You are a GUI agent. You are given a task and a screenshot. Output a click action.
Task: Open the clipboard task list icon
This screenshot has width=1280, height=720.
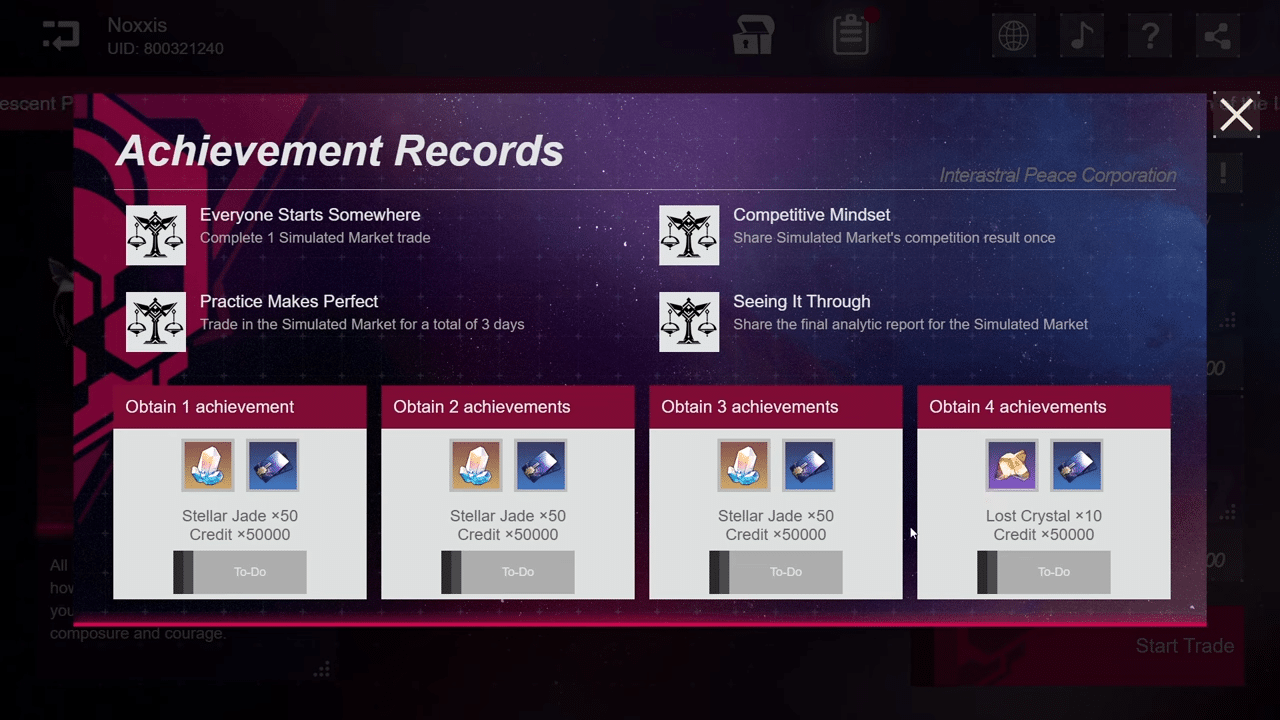(851, 36)
